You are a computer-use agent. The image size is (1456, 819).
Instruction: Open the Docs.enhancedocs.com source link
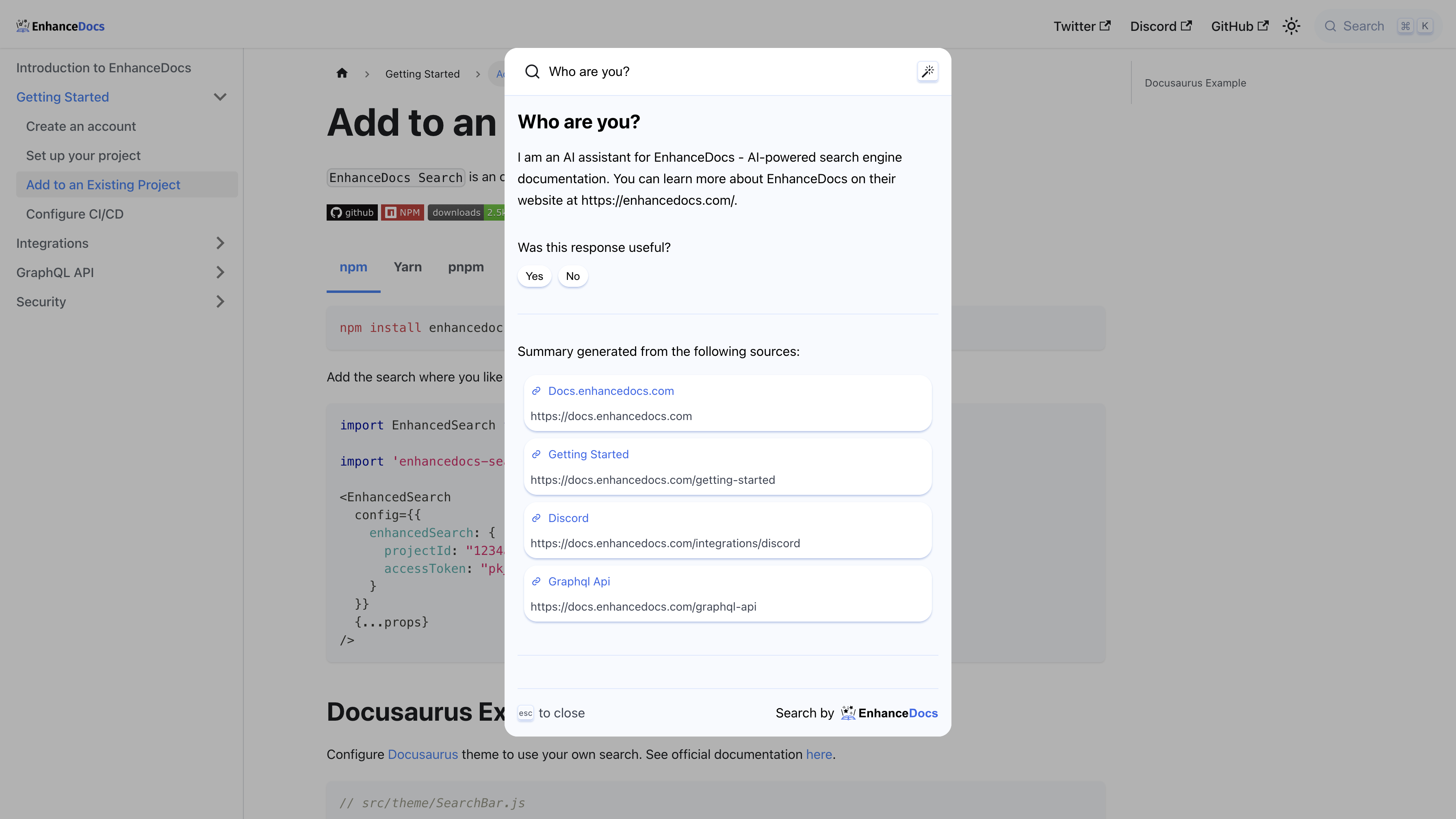[611, 391]
